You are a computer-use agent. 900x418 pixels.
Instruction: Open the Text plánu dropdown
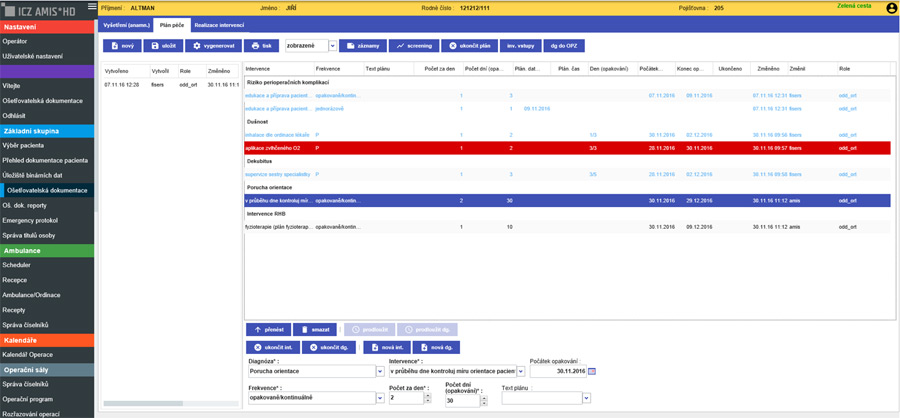coord(586,398)
